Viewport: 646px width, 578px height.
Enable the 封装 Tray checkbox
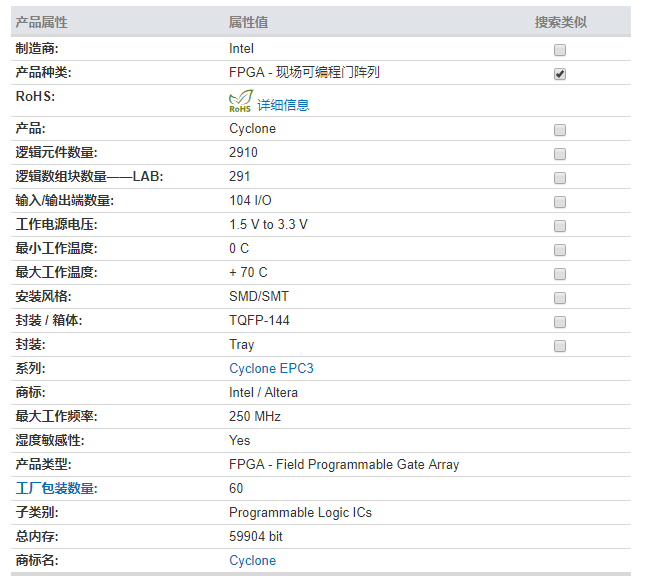[x=560, y=346]
